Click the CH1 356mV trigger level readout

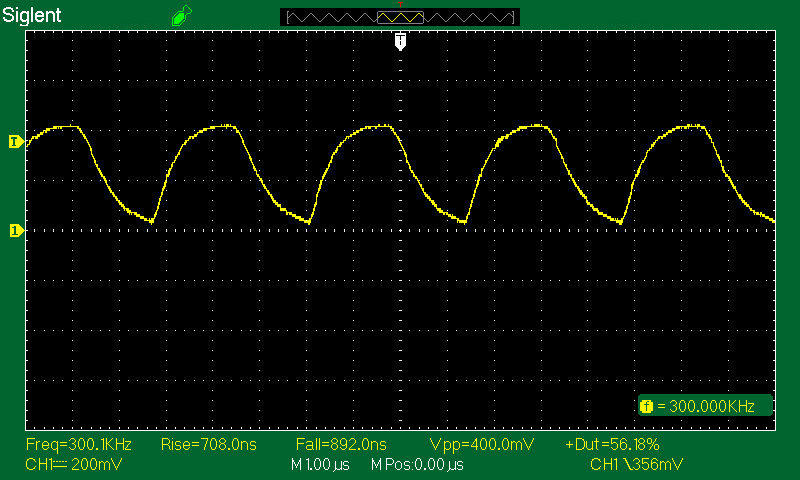tap(636, 465)
